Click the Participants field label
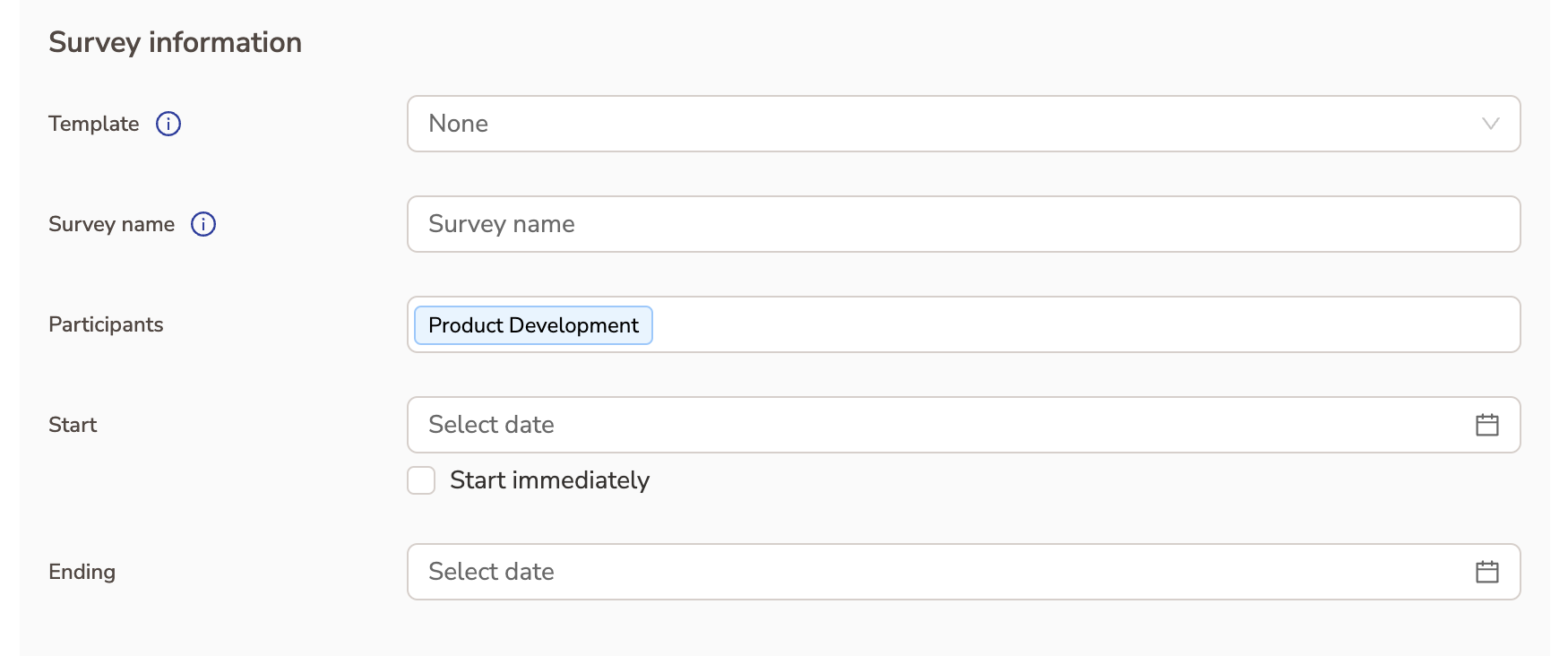 coord(106,324)
